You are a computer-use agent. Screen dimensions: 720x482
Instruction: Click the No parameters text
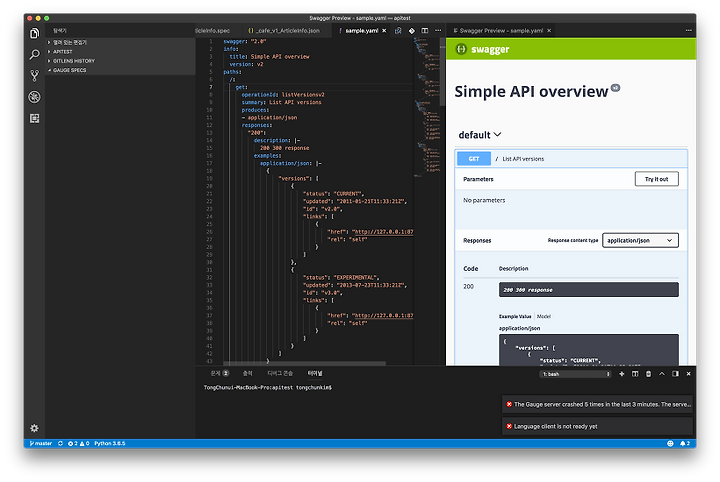pyautogui.click(x=484, y=201)
